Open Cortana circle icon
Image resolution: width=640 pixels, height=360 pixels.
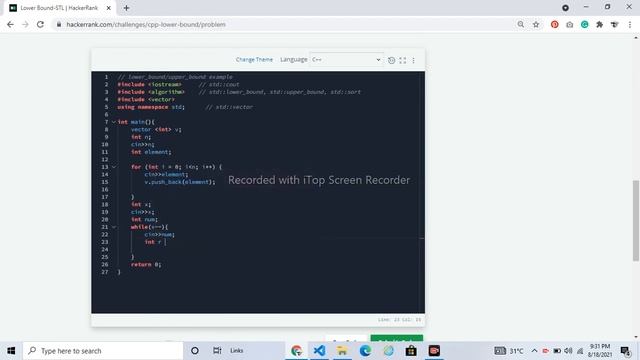[x=195, y=351]
